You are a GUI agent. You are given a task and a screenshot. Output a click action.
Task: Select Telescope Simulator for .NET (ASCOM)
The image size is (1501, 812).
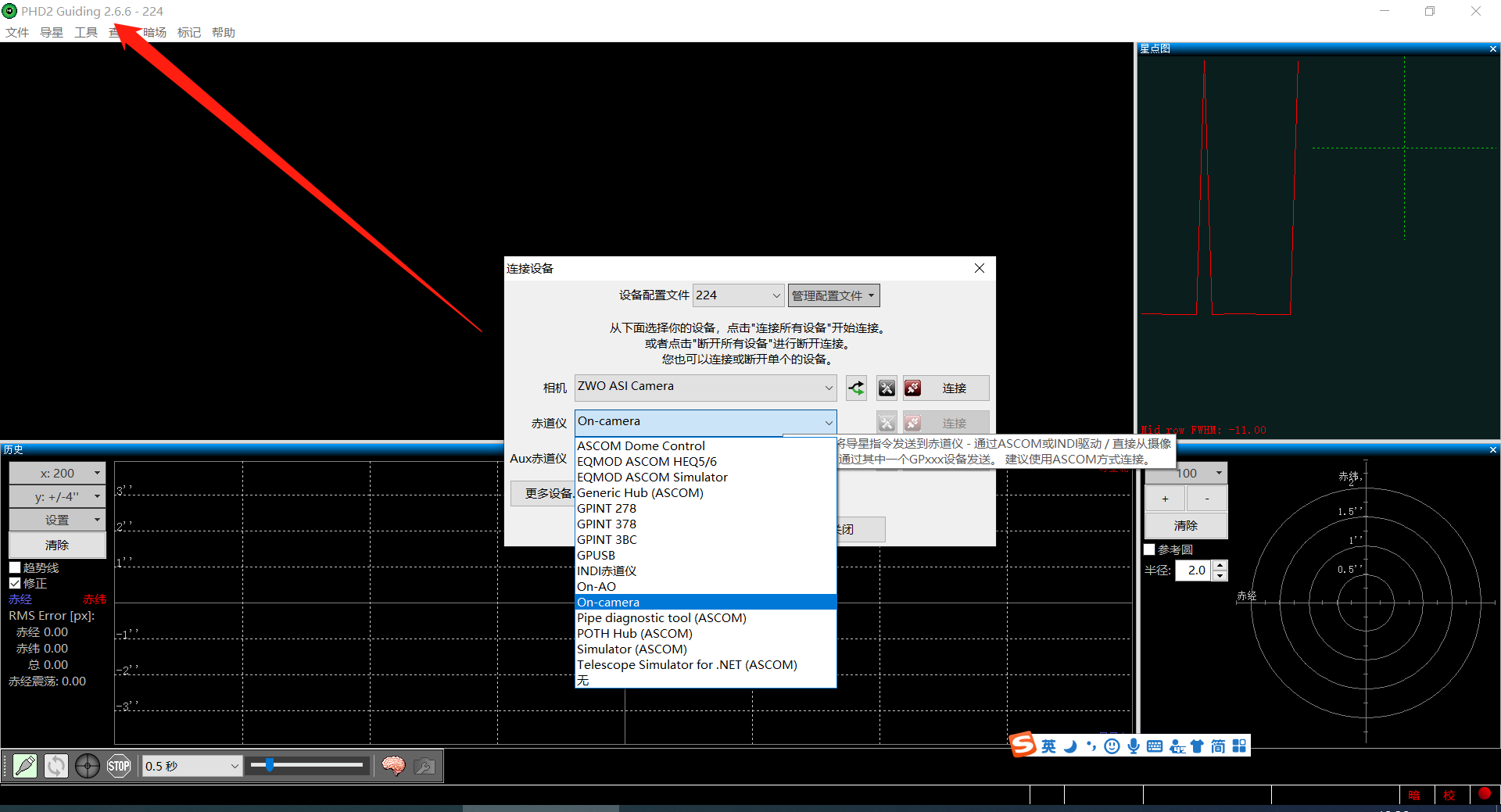point(705,665)
